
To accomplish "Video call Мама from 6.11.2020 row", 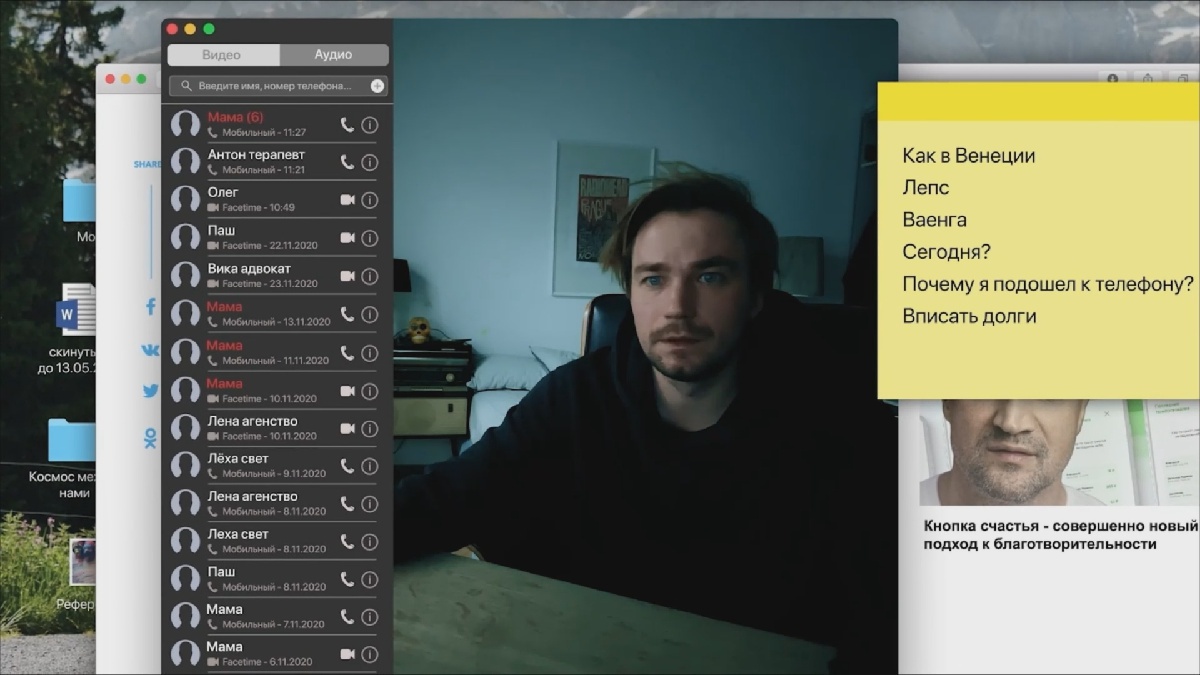I will (x=347, y=654).
